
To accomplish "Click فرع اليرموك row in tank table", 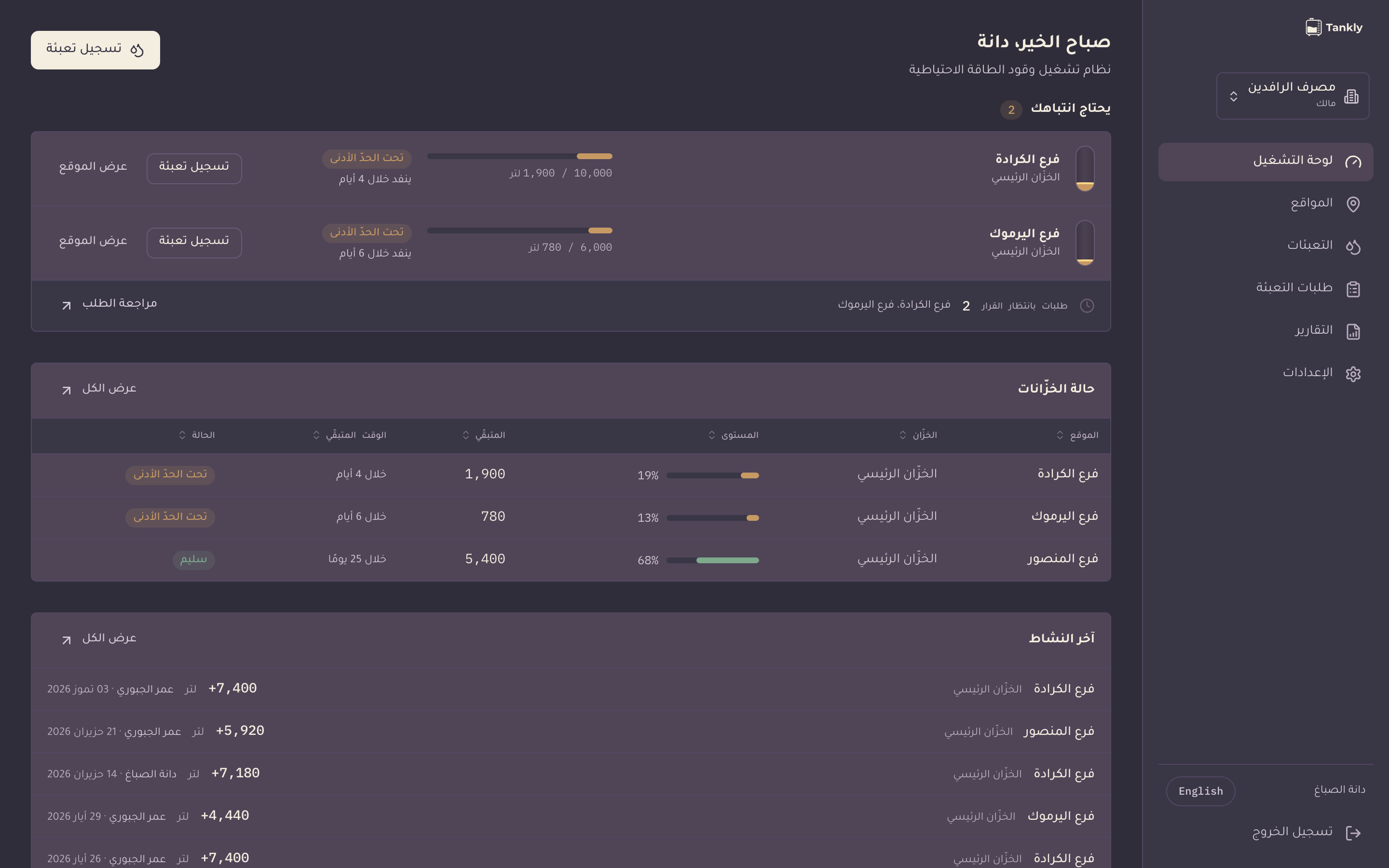I will point(571,517).
